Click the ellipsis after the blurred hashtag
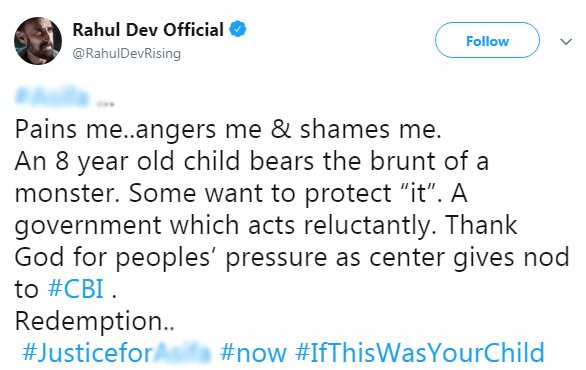 pyautogui.click(x=105, y=104)
